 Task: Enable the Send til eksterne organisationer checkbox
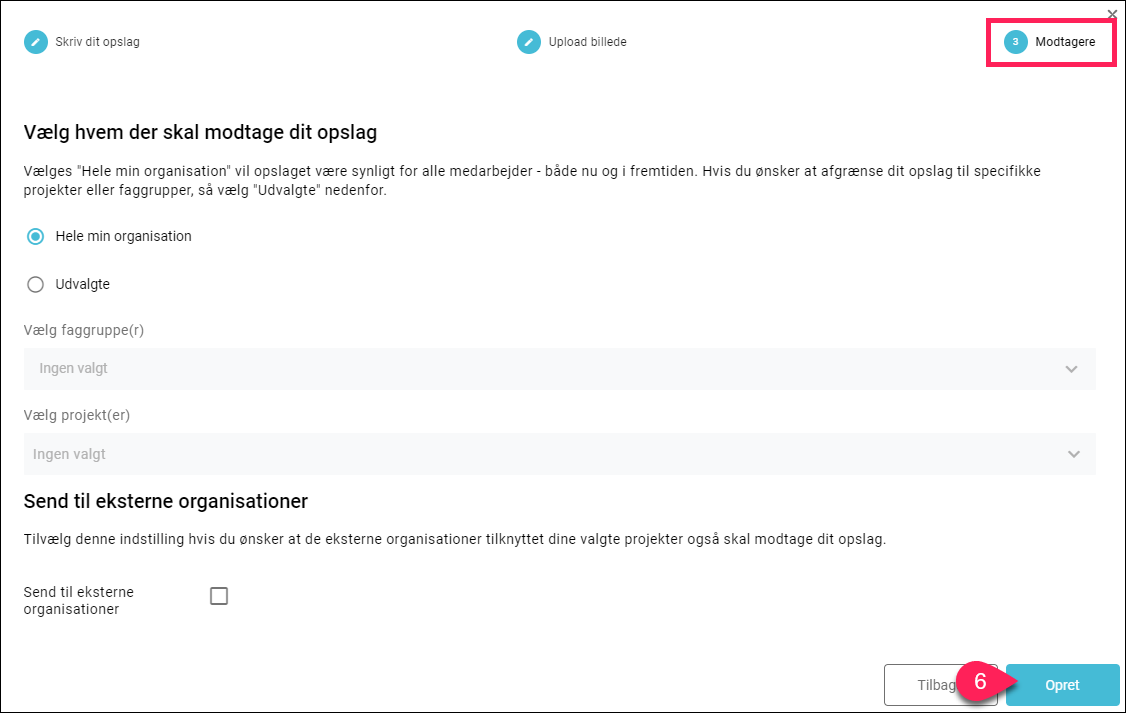pos(219,596)
